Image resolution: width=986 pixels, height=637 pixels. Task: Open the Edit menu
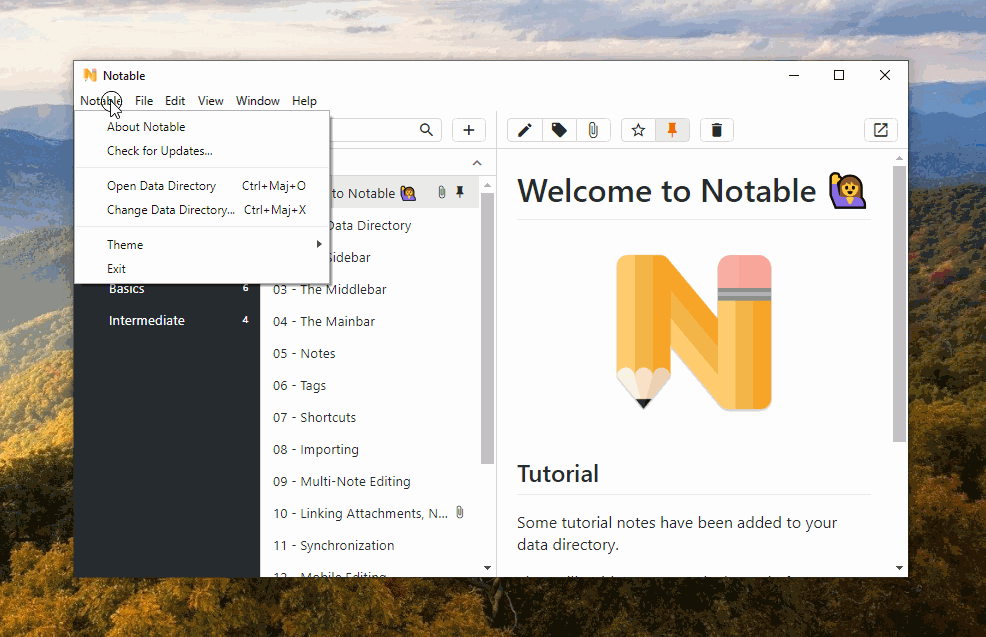175,101
